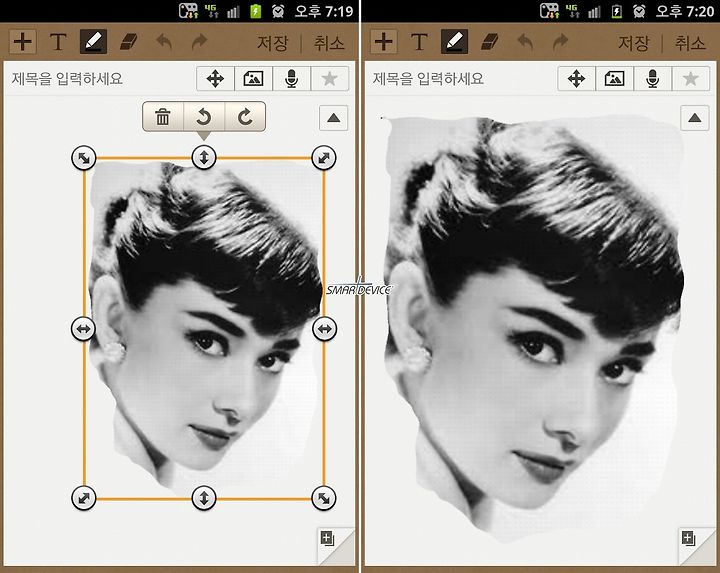Delete selected image with trash icon
This screenshot has height=573, width=720.
click(x=163, y=117)
